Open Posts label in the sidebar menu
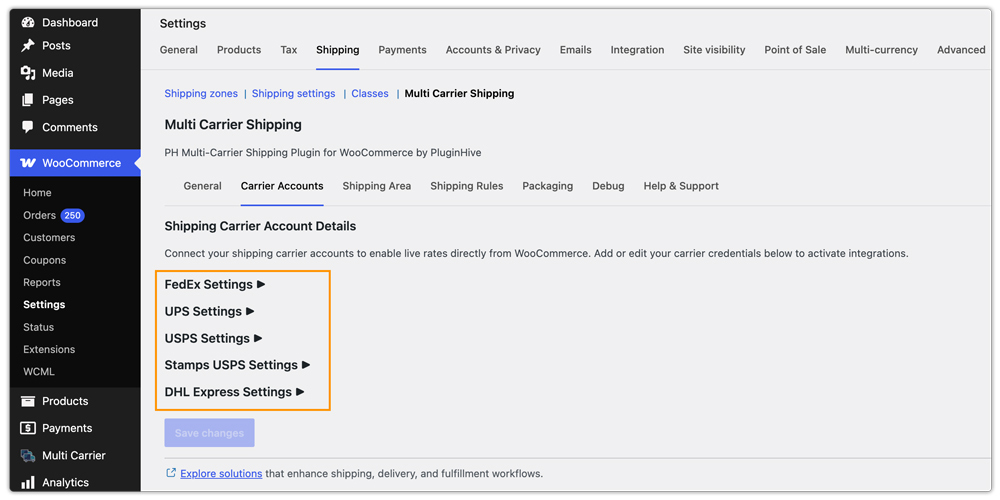The image size is (1000, 500). tap(56, 45)
